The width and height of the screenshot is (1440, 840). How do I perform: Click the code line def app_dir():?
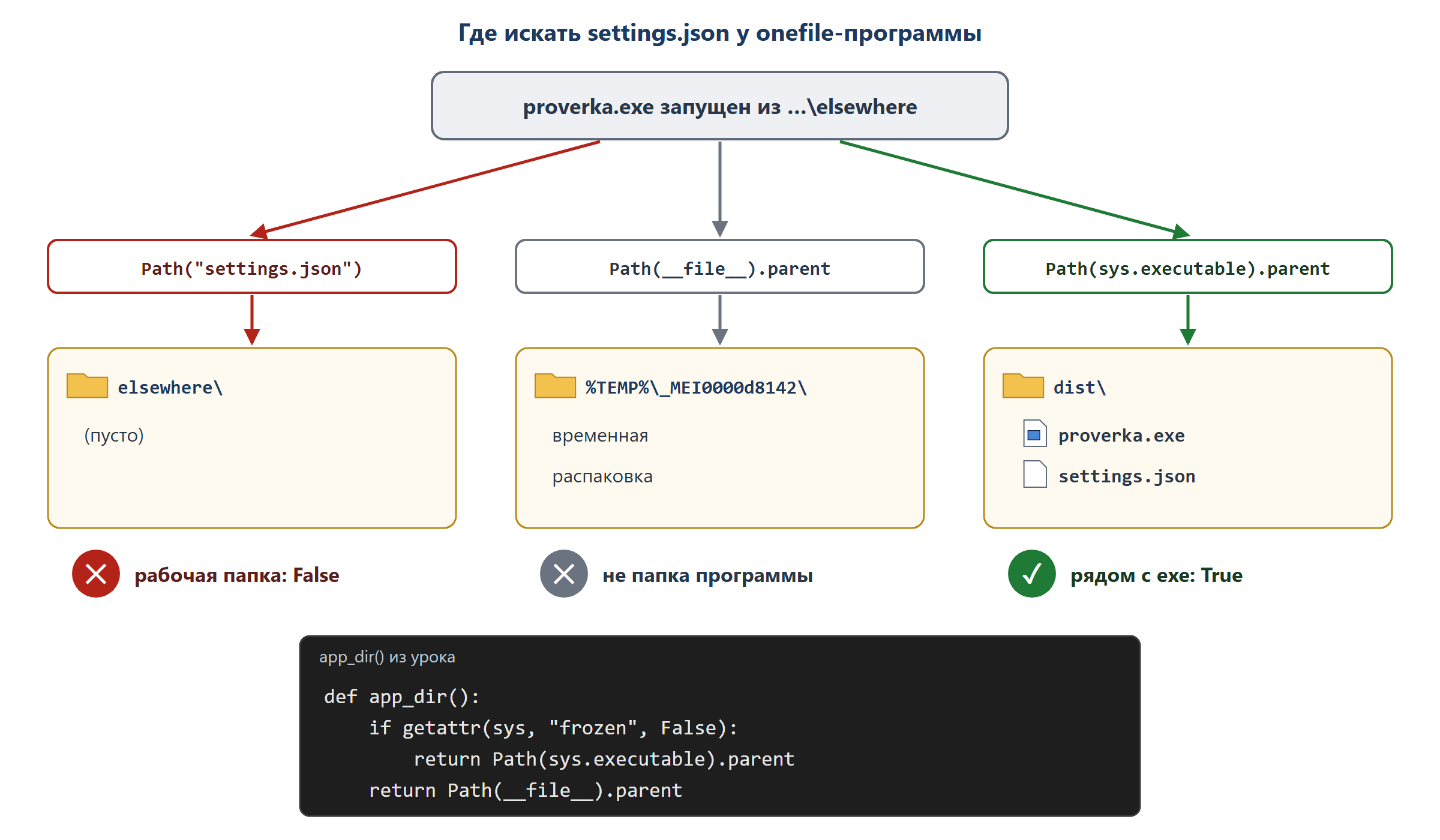tap(401, 697)
